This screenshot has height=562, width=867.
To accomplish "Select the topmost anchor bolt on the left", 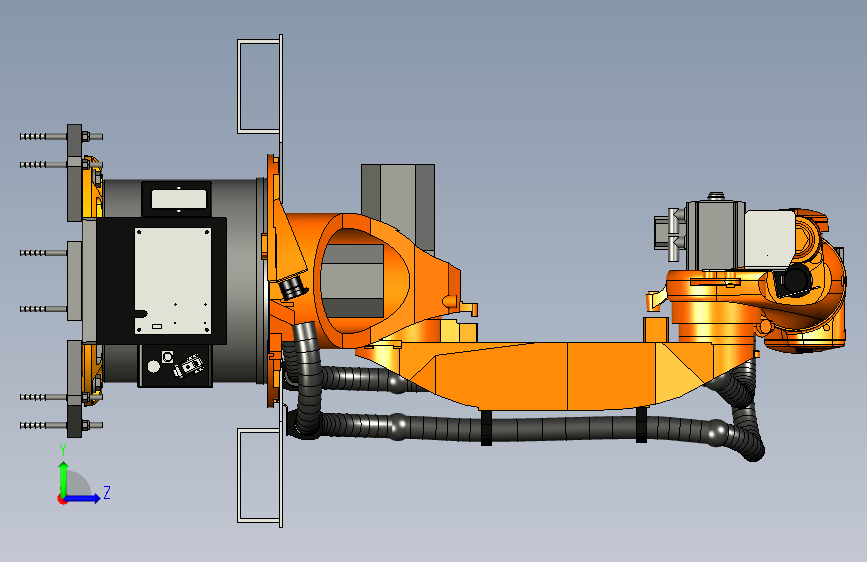I will (x=61, y=136).
